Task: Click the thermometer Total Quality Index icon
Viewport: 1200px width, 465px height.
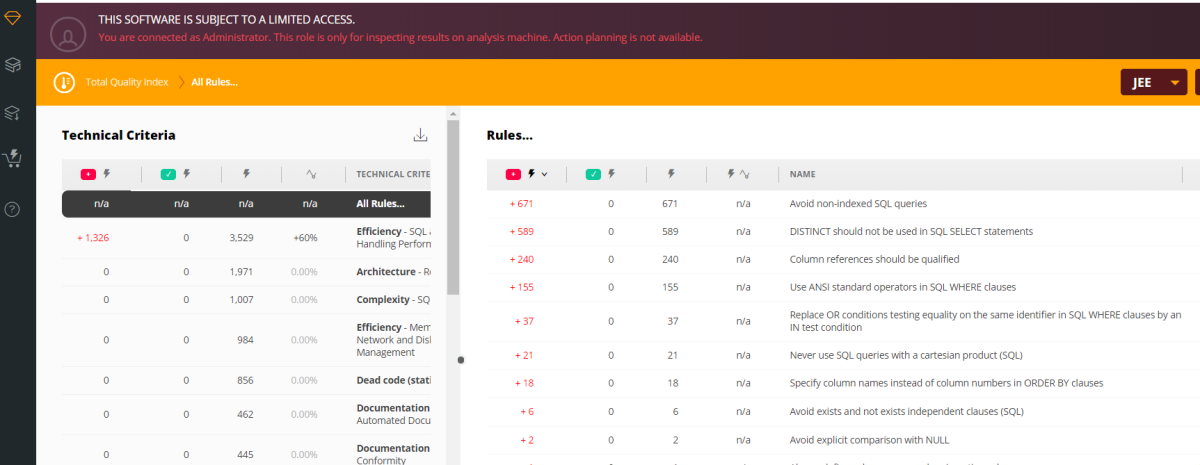Action: (x=64, y=82)
